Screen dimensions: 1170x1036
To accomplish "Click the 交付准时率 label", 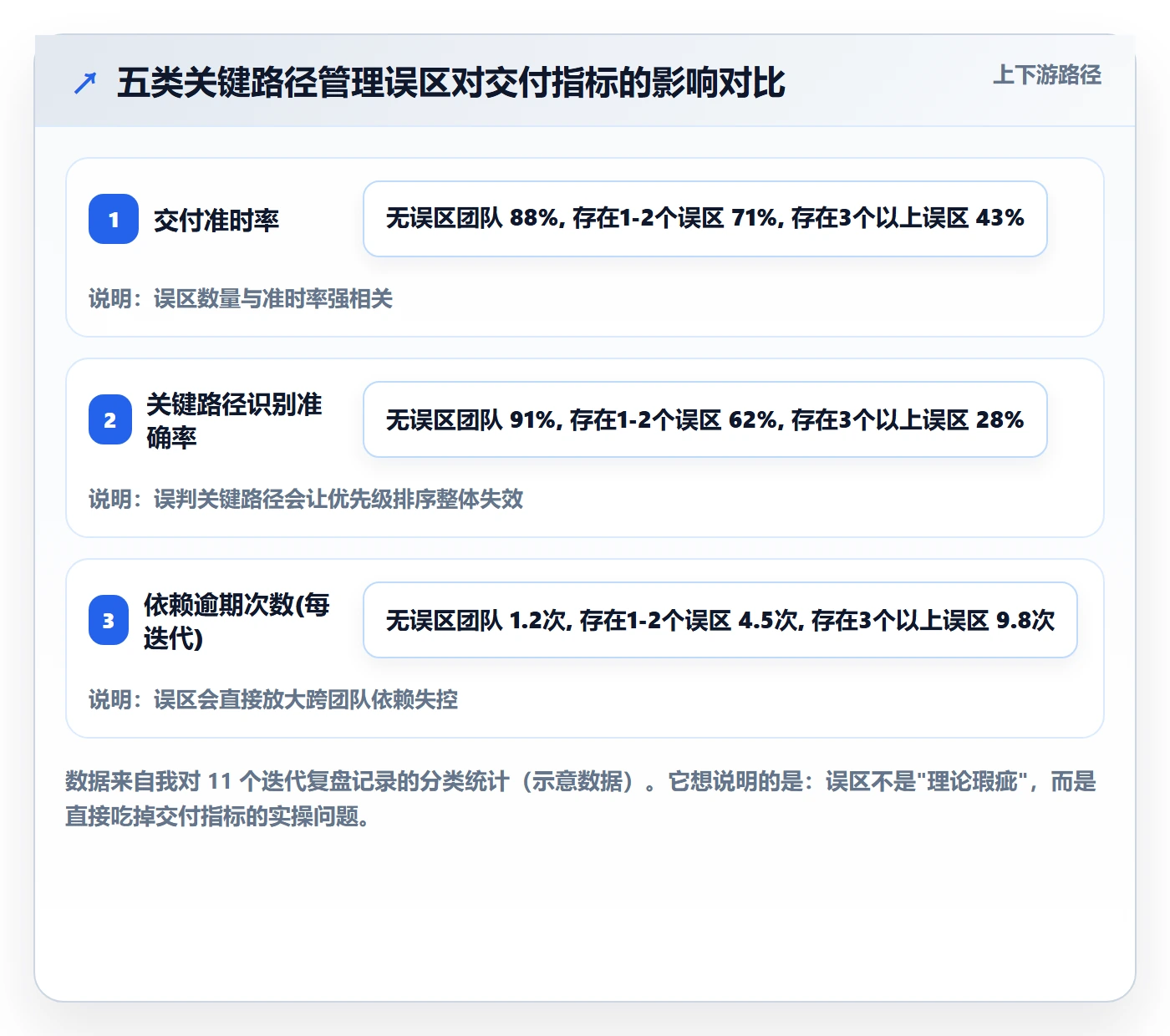I will [216, 220].
